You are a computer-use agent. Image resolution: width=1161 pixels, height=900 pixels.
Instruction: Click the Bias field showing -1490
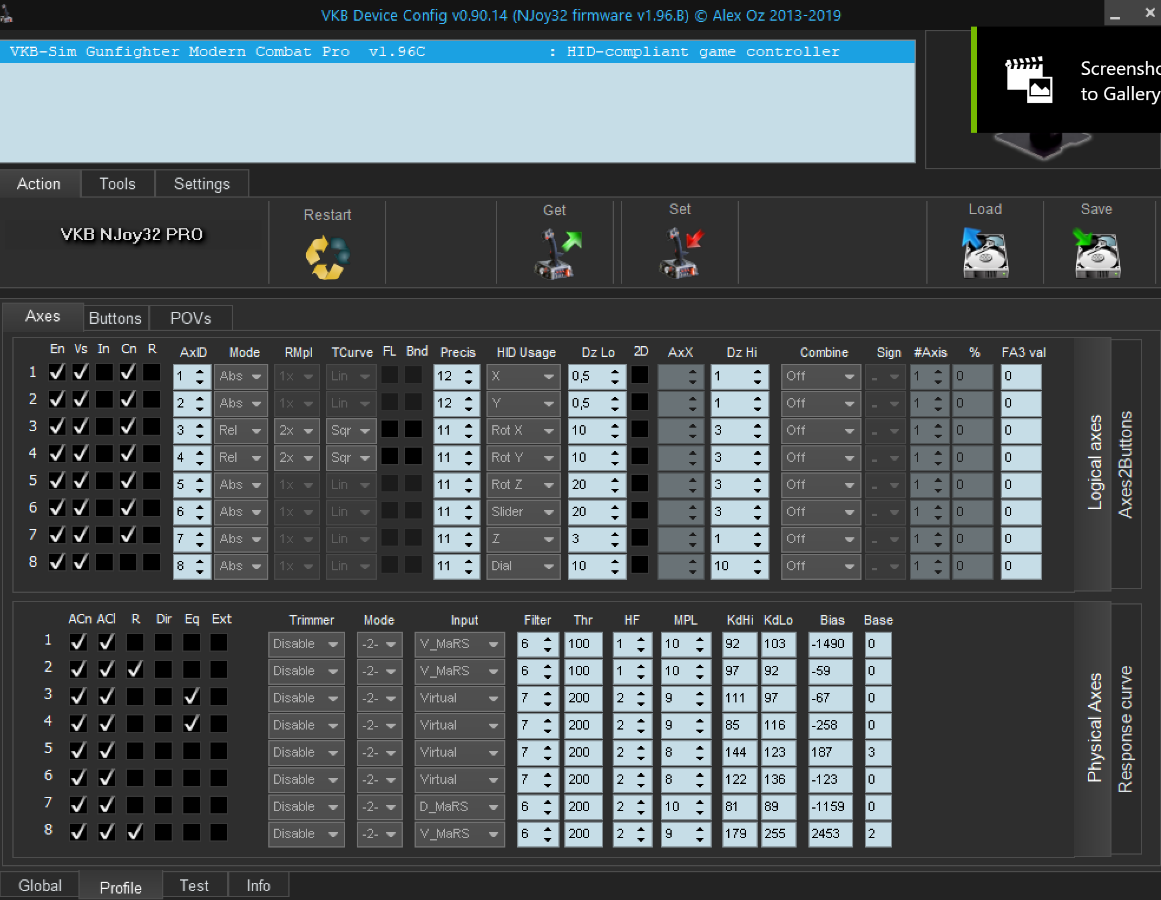tap(830, 644)
